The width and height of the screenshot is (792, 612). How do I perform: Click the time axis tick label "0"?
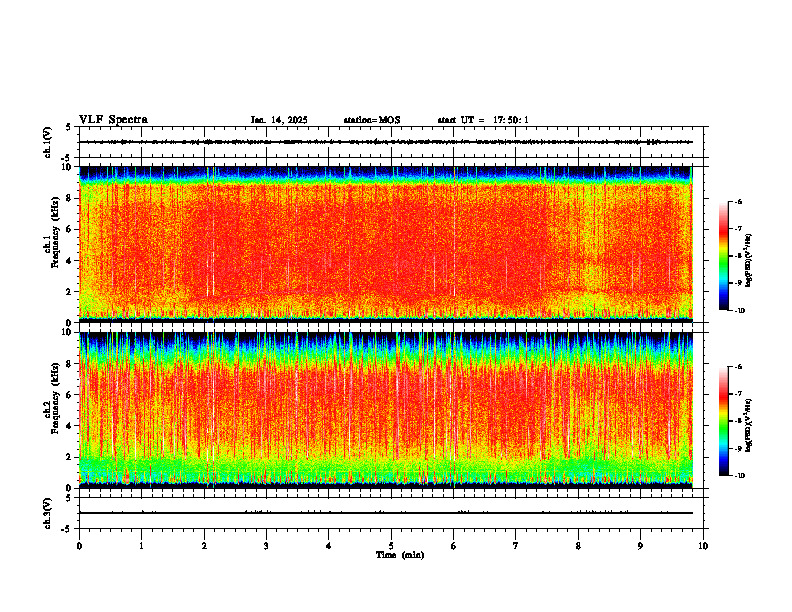(79, 546)
